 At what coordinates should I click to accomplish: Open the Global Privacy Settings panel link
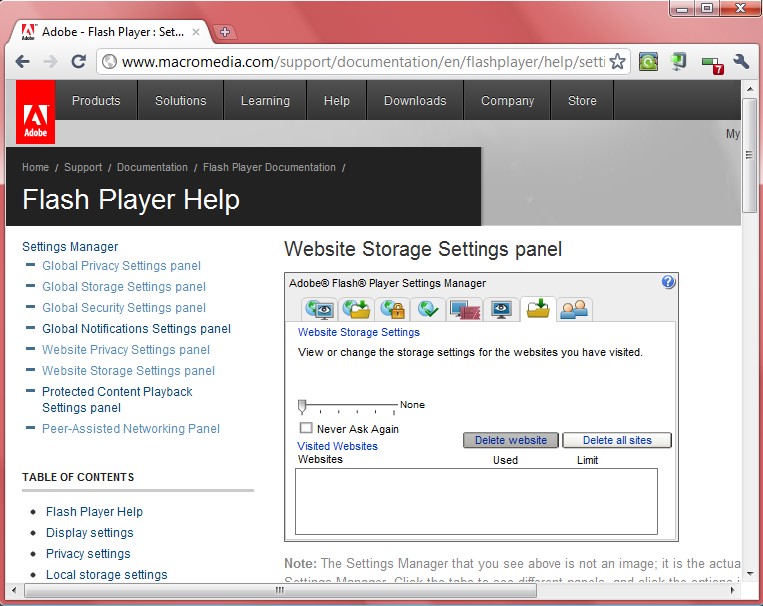[x=121, y=266]
